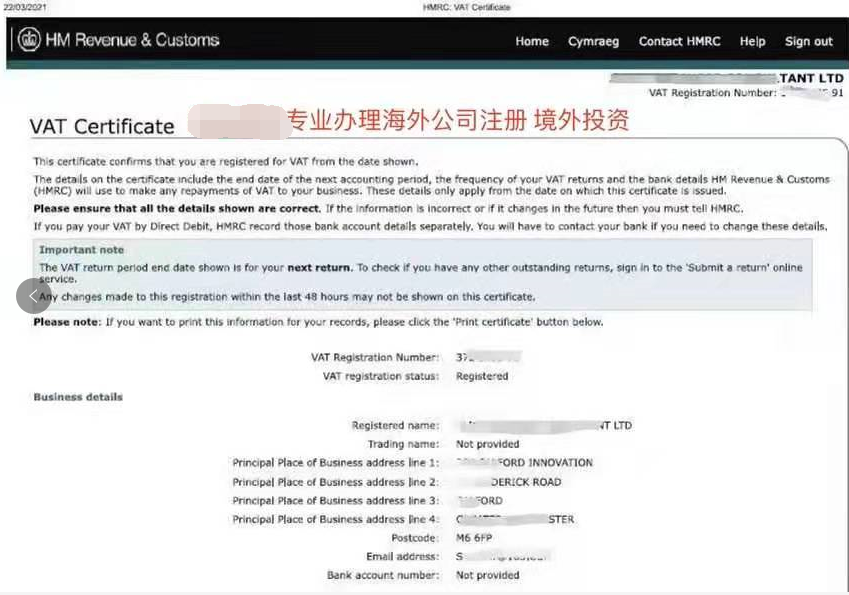Click the crown icon in the HMRC logo
The image size is (849, 595).
29,41
